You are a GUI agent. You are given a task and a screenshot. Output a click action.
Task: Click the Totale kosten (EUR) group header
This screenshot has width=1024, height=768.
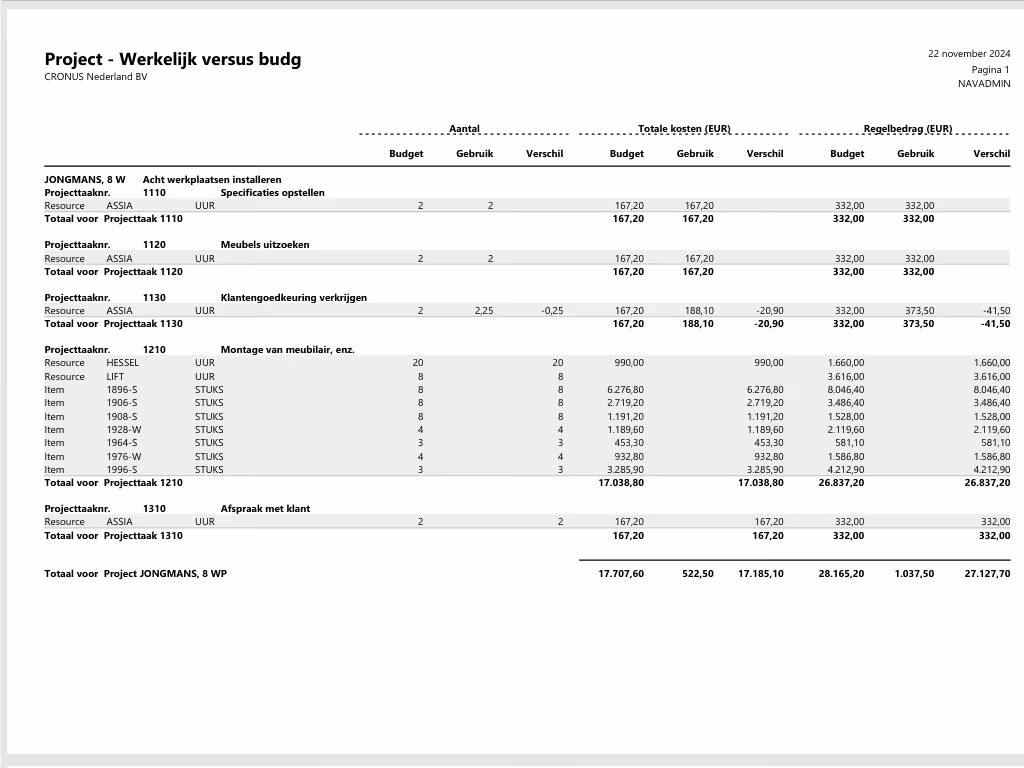click(684, 128)
